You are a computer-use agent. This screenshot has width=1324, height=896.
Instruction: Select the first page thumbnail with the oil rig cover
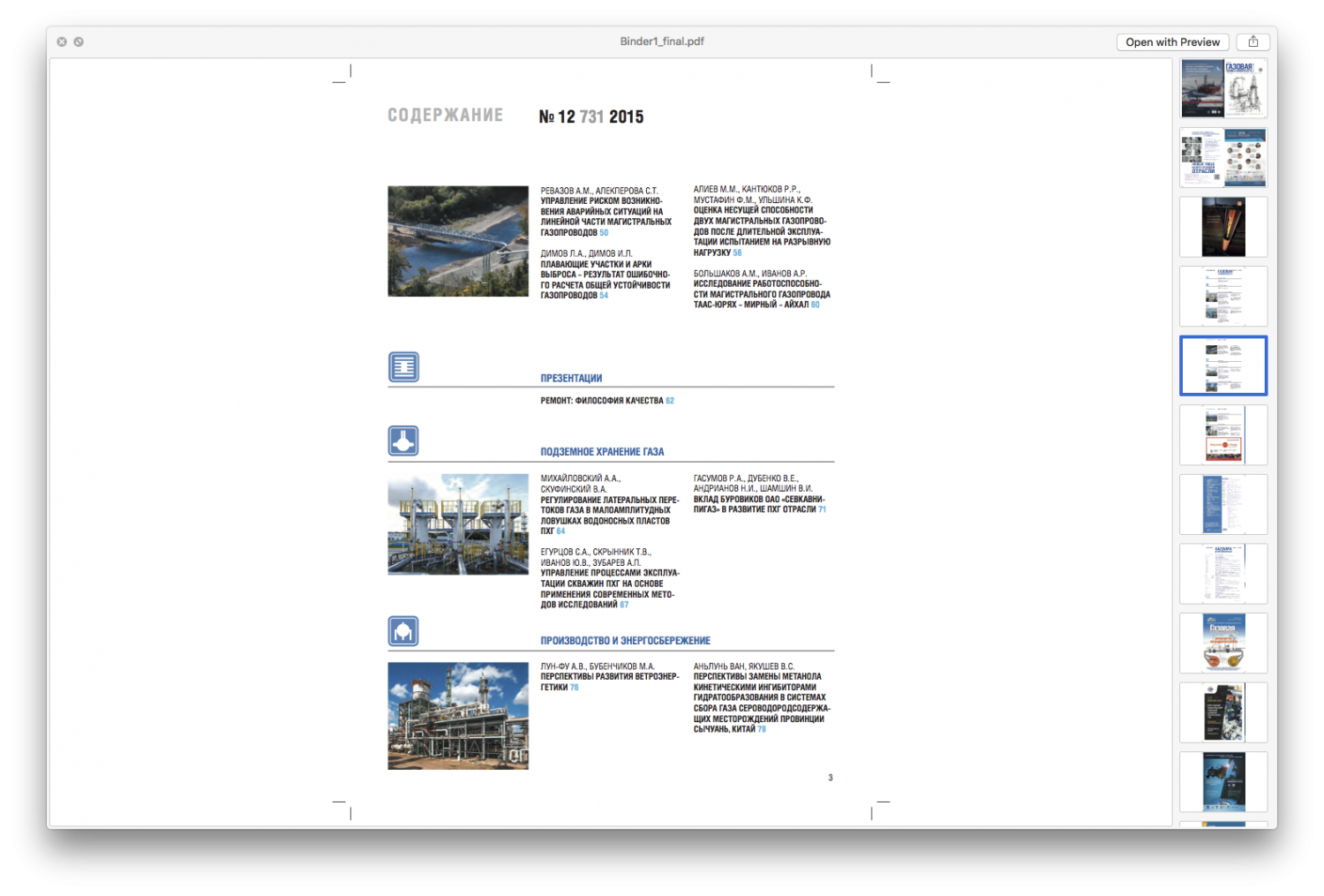[1223, 88]
